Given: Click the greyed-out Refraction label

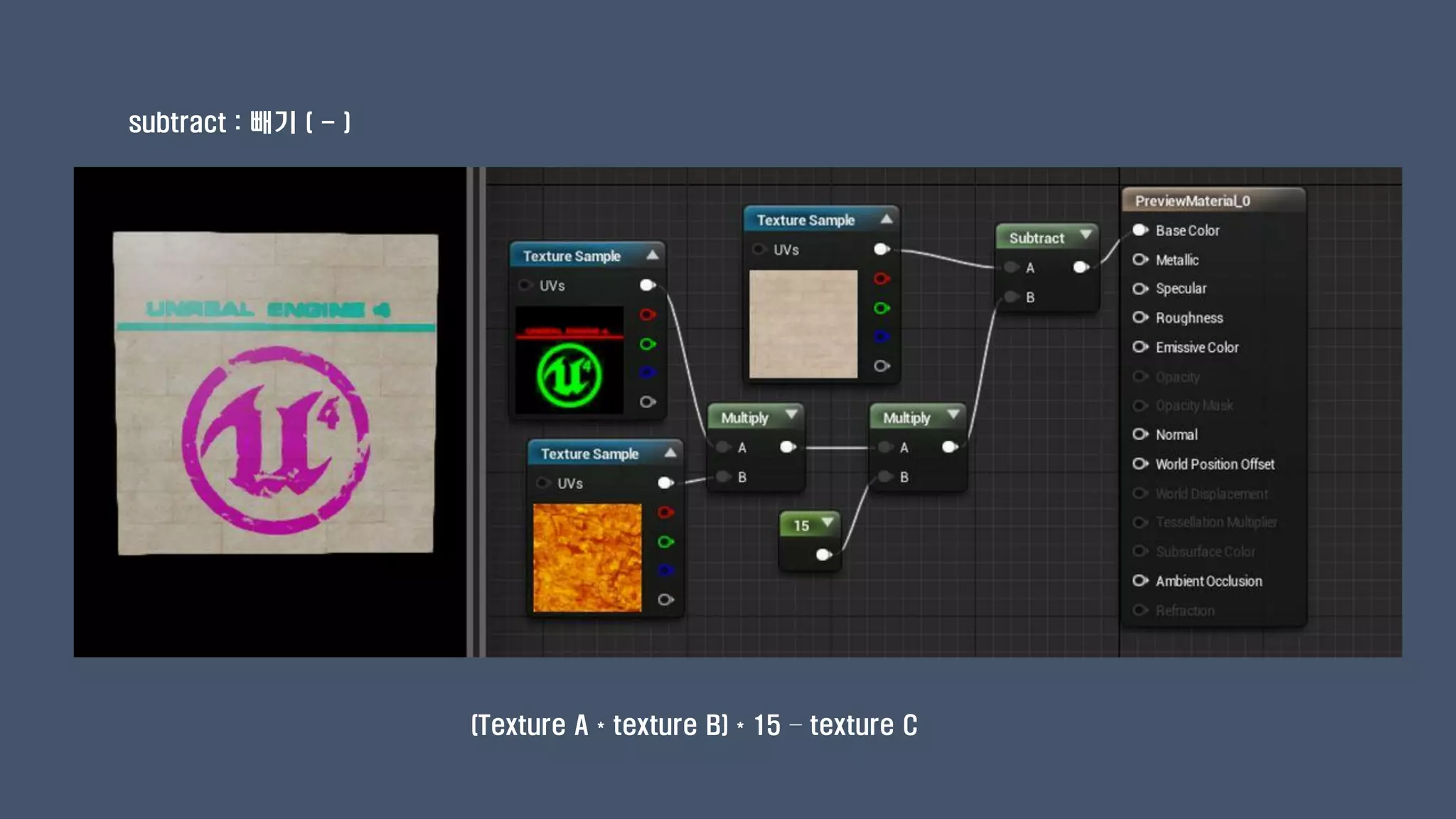Looking at the screenshot, I should tap(1185, 611).
